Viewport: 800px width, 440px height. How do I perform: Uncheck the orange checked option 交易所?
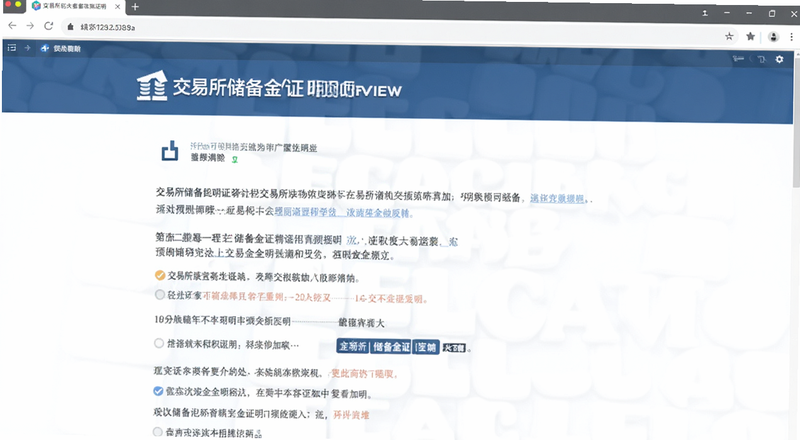[160, 276]
